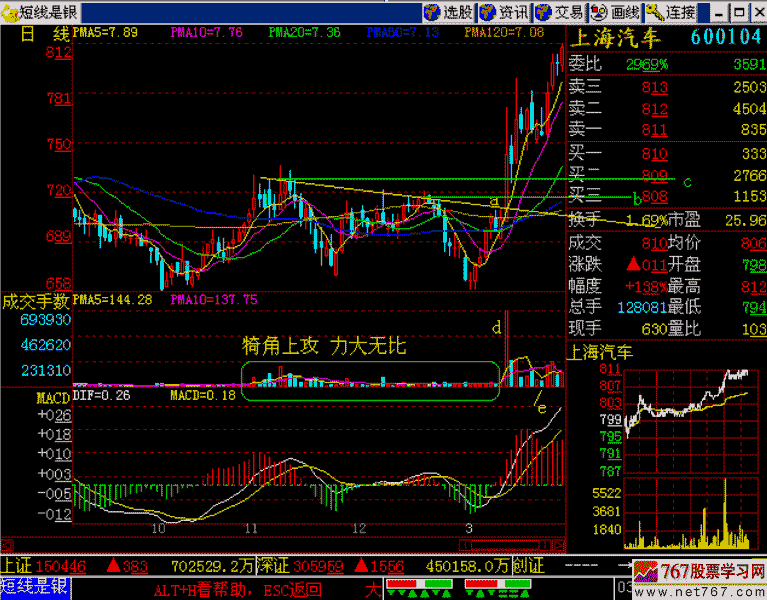Select the 上证 index in status bar
This screenshot has width=767, height=600.
tap(17, 567)
